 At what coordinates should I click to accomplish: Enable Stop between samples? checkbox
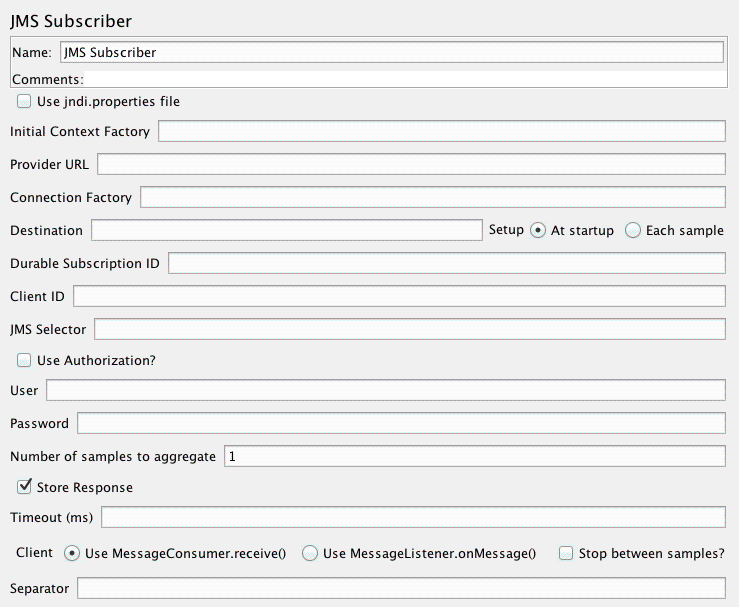click(566, 553)
